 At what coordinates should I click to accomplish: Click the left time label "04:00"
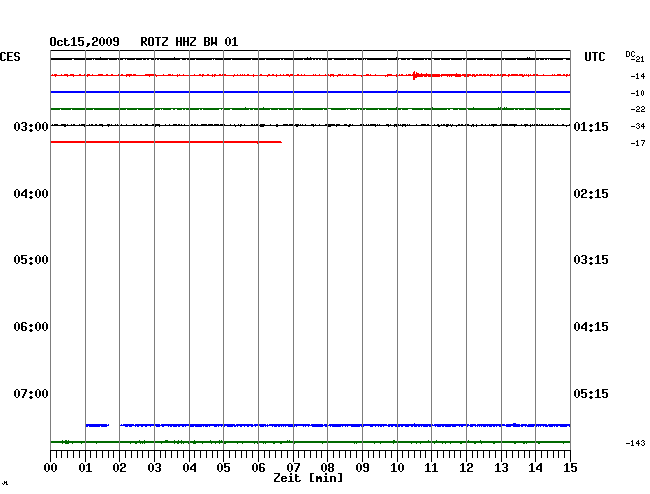tap(31, 194)
